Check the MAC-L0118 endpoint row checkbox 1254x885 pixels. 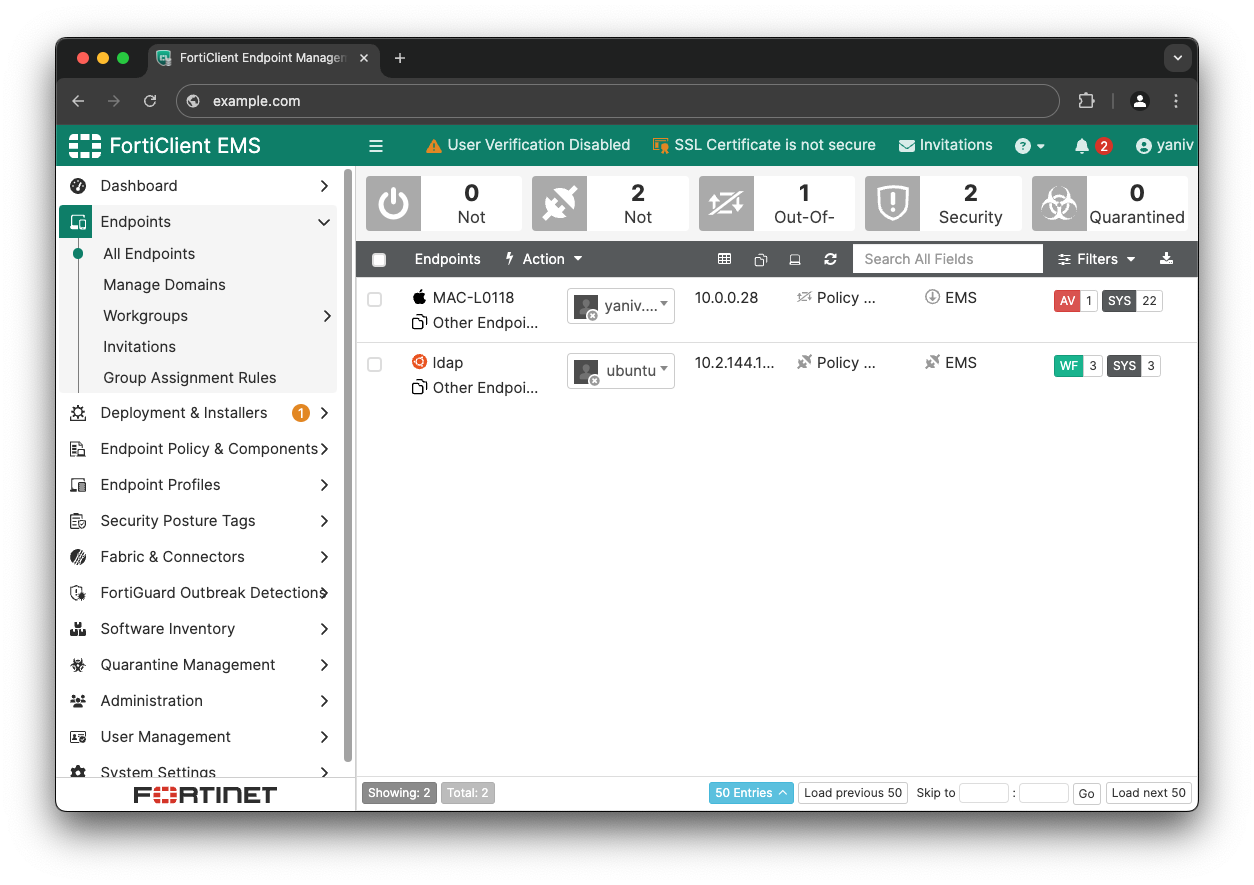[x=374, y=298]
